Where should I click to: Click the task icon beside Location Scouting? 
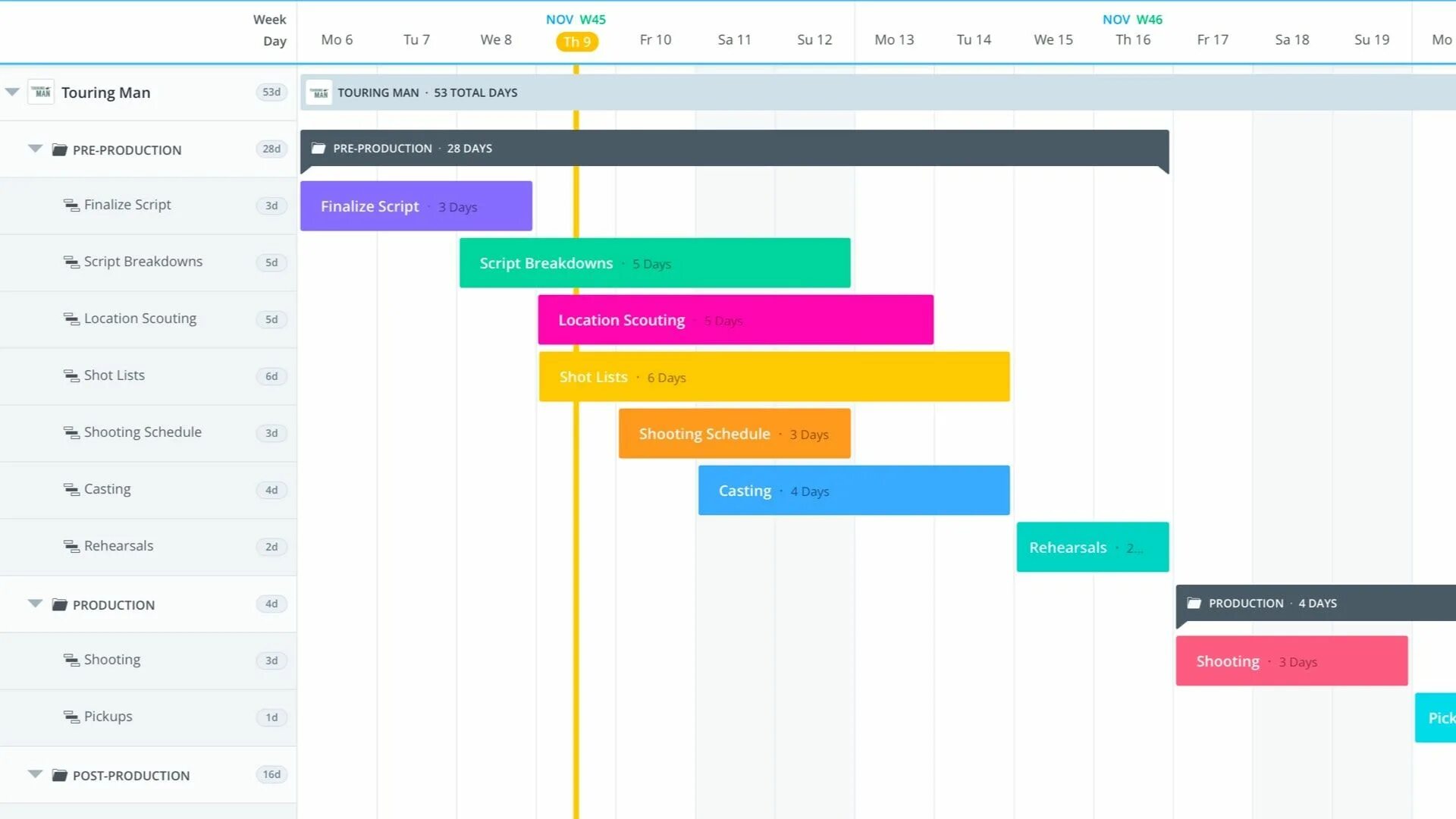(x=71, y=319)
